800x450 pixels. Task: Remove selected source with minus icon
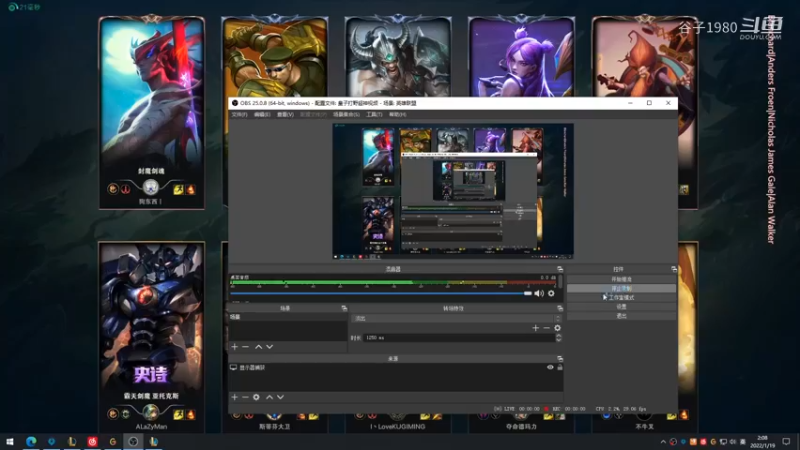245,397
